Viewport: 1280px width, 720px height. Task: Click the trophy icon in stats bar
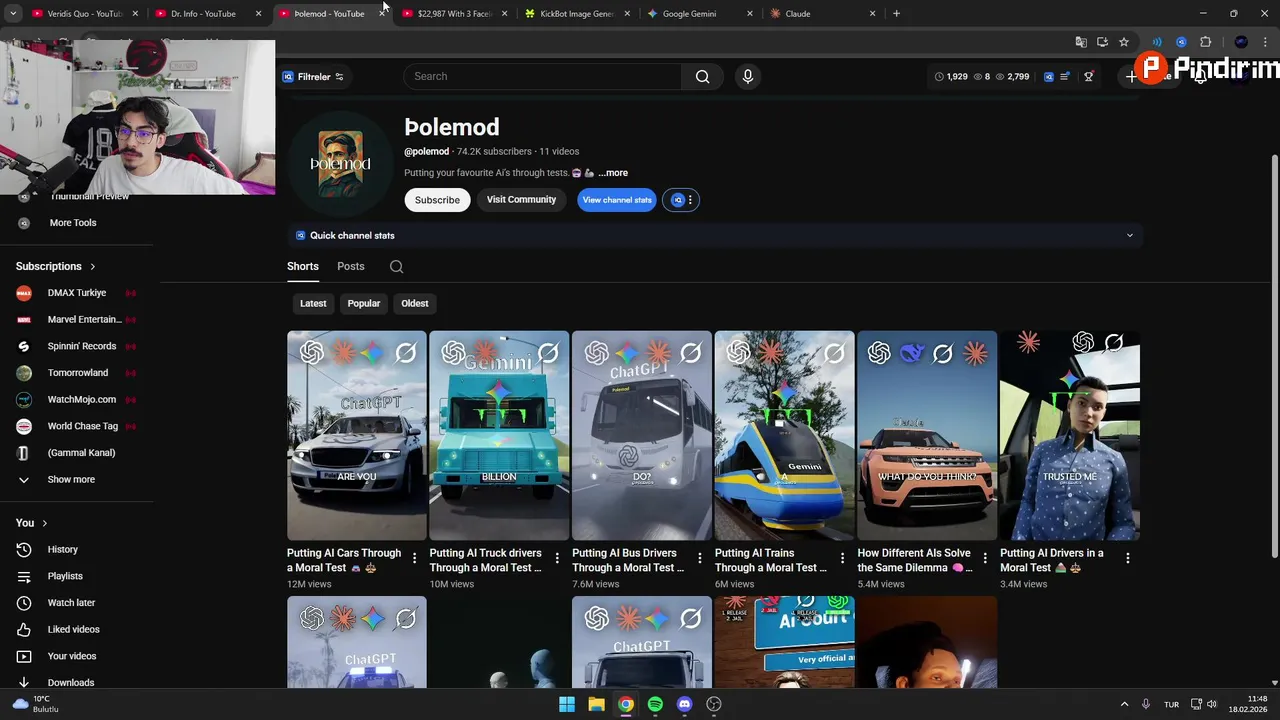(1089, 76)
